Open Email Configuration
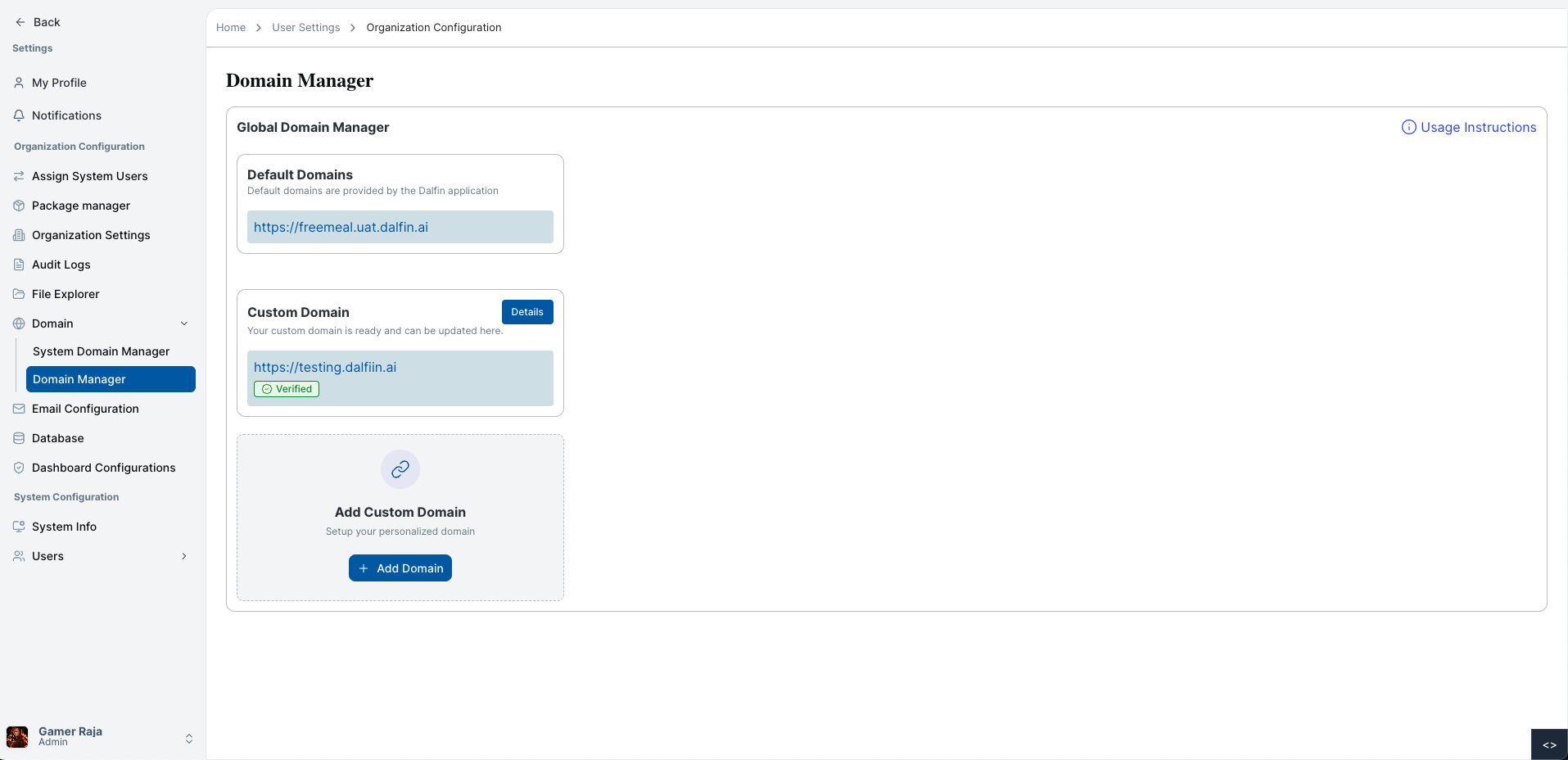The height and width of the screenshot is (760, 1568). click(x=84, y=409)
